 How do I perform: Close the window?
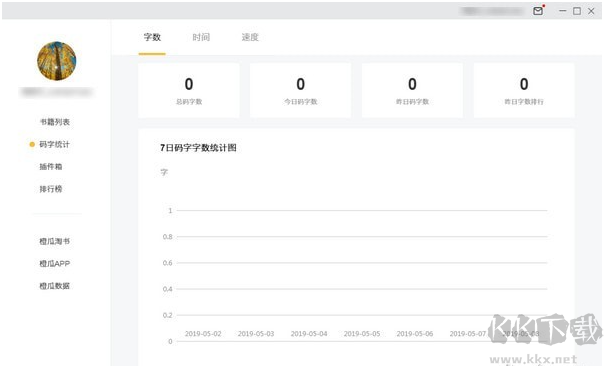591,11
